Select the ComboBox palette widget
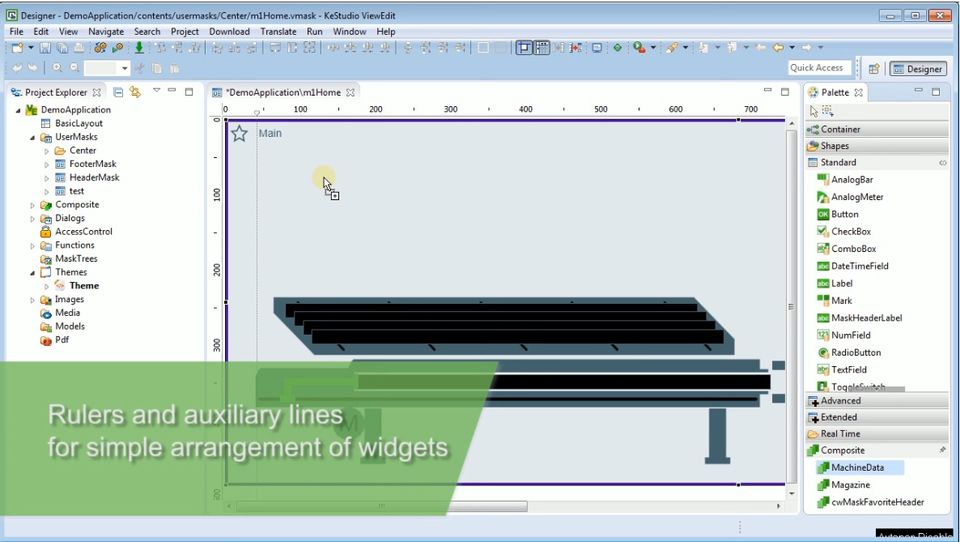The height and width of the screenshot is (542, 960). tap(846, 249)
